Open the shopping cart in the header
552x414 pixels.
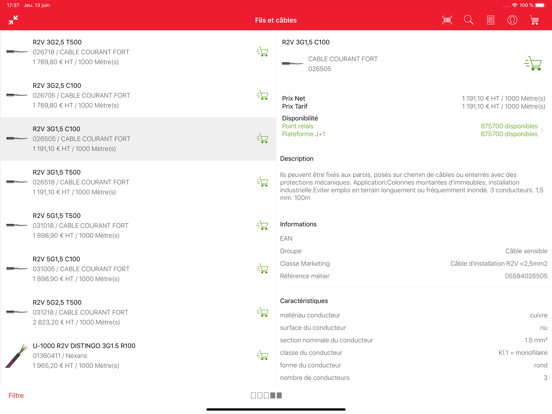[x=534, y=20]
